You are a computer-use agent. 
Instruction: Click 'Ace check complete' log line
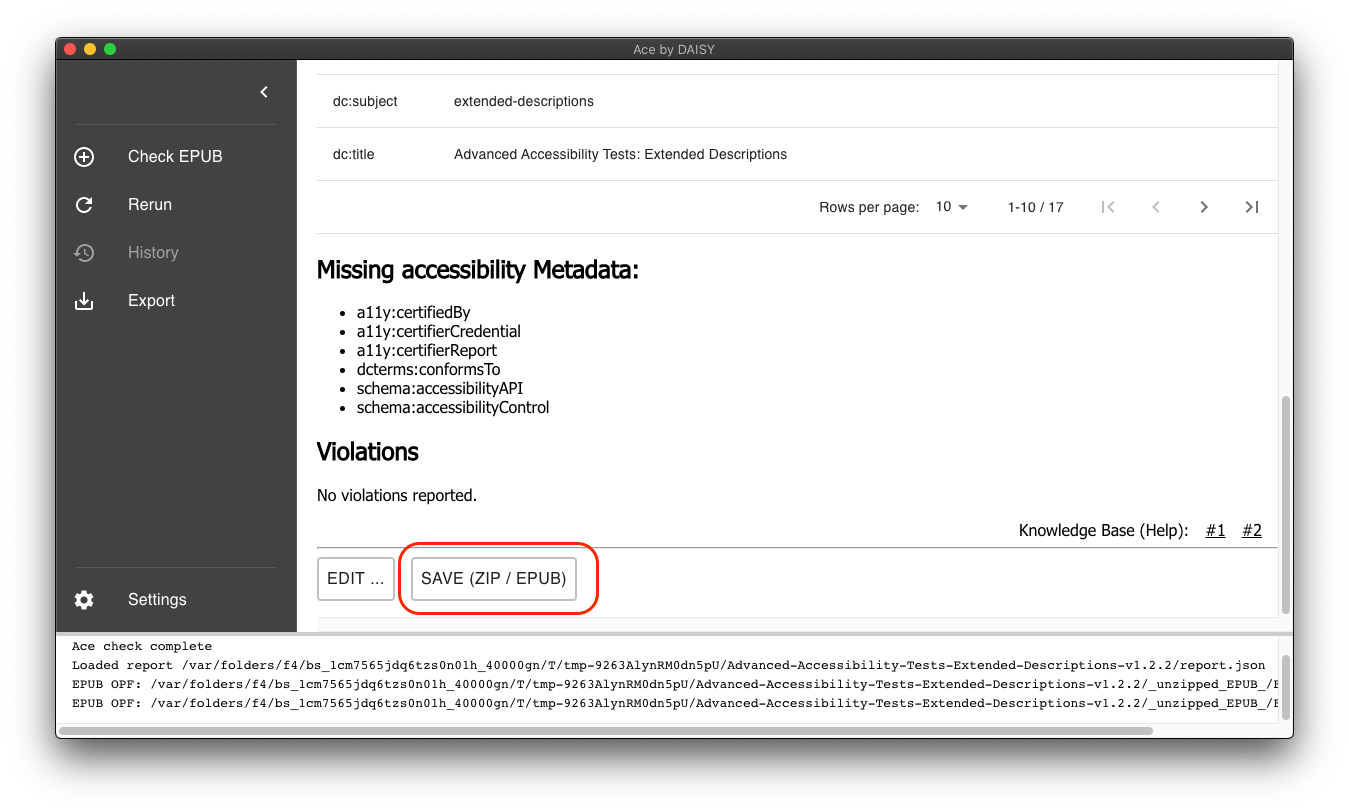142,647
